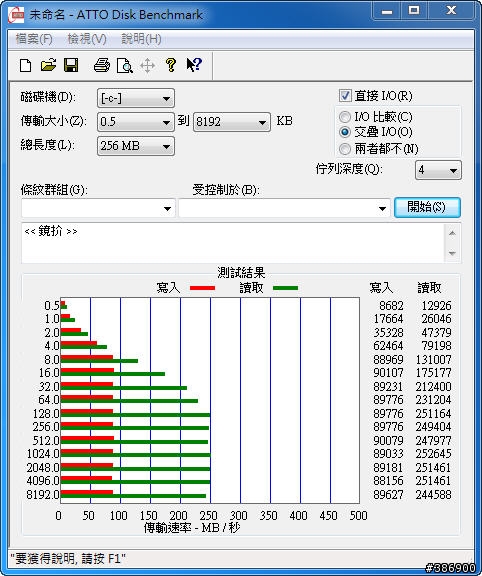
Task: Click the write value 8682
Action: [x=391, y=306]
